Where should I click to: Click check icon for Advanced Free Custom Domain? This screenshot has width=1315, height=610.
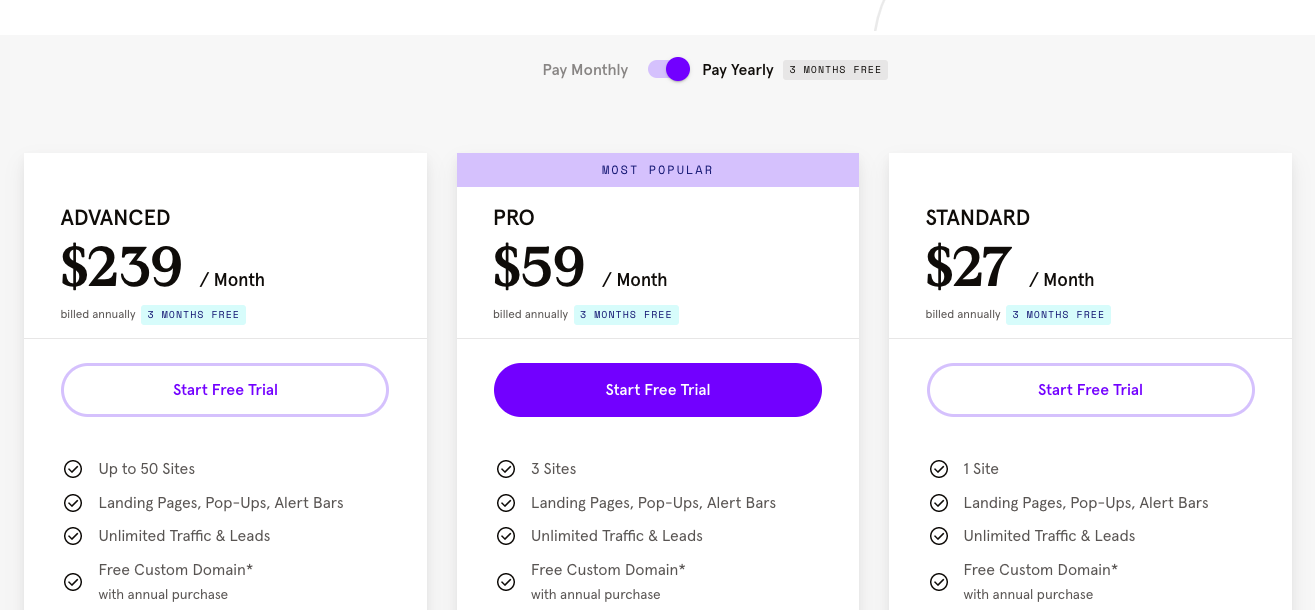coord(73,582)
